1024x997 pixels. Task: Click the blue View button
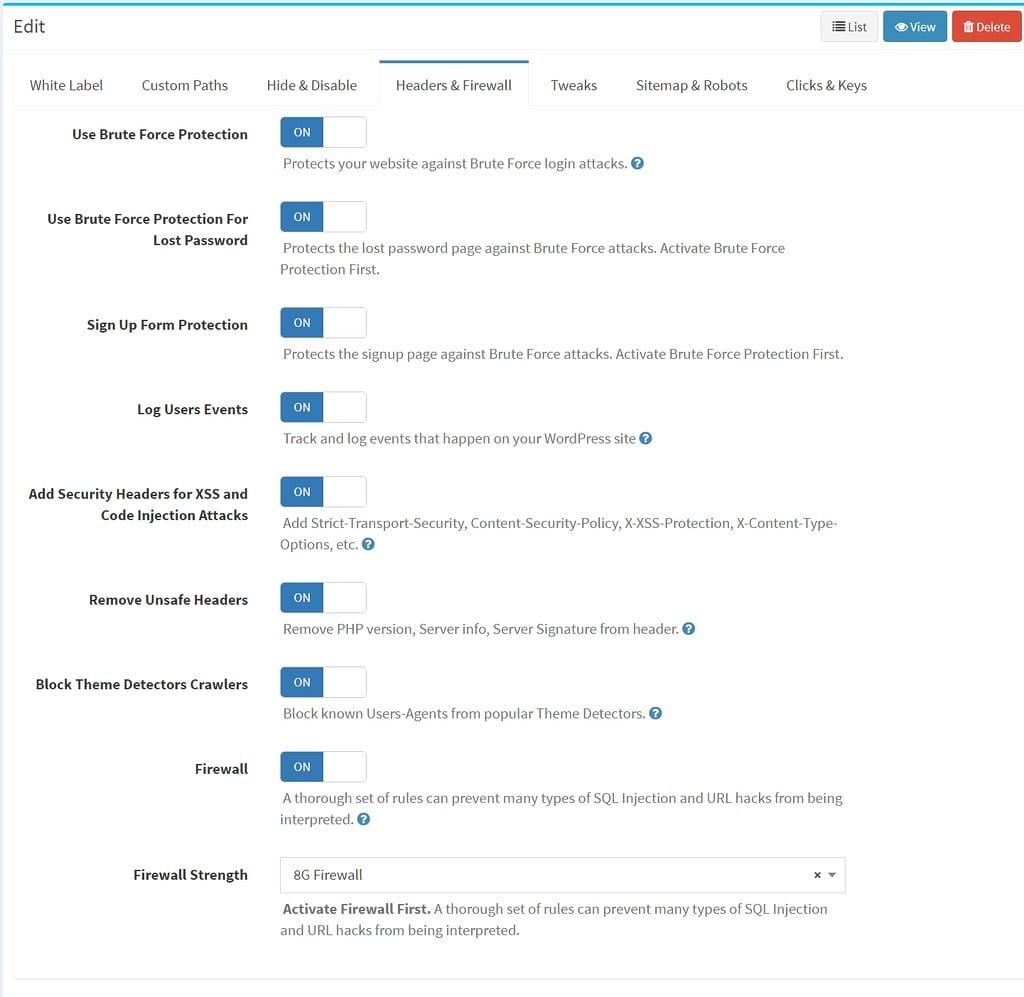coord(914,27)
